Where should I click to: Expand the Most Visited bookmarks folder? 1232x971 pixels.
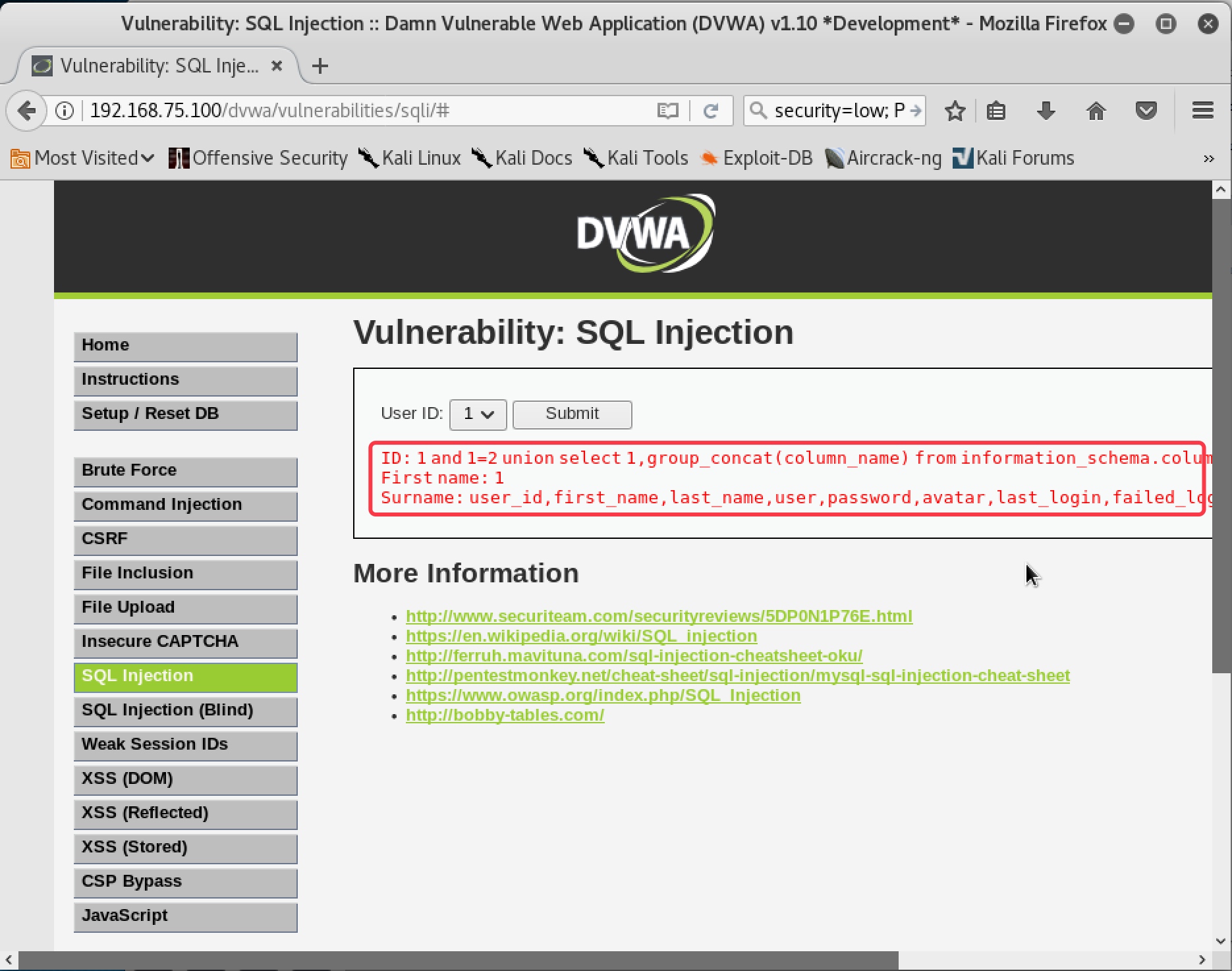pyautogui.click(x=82, y=158)
